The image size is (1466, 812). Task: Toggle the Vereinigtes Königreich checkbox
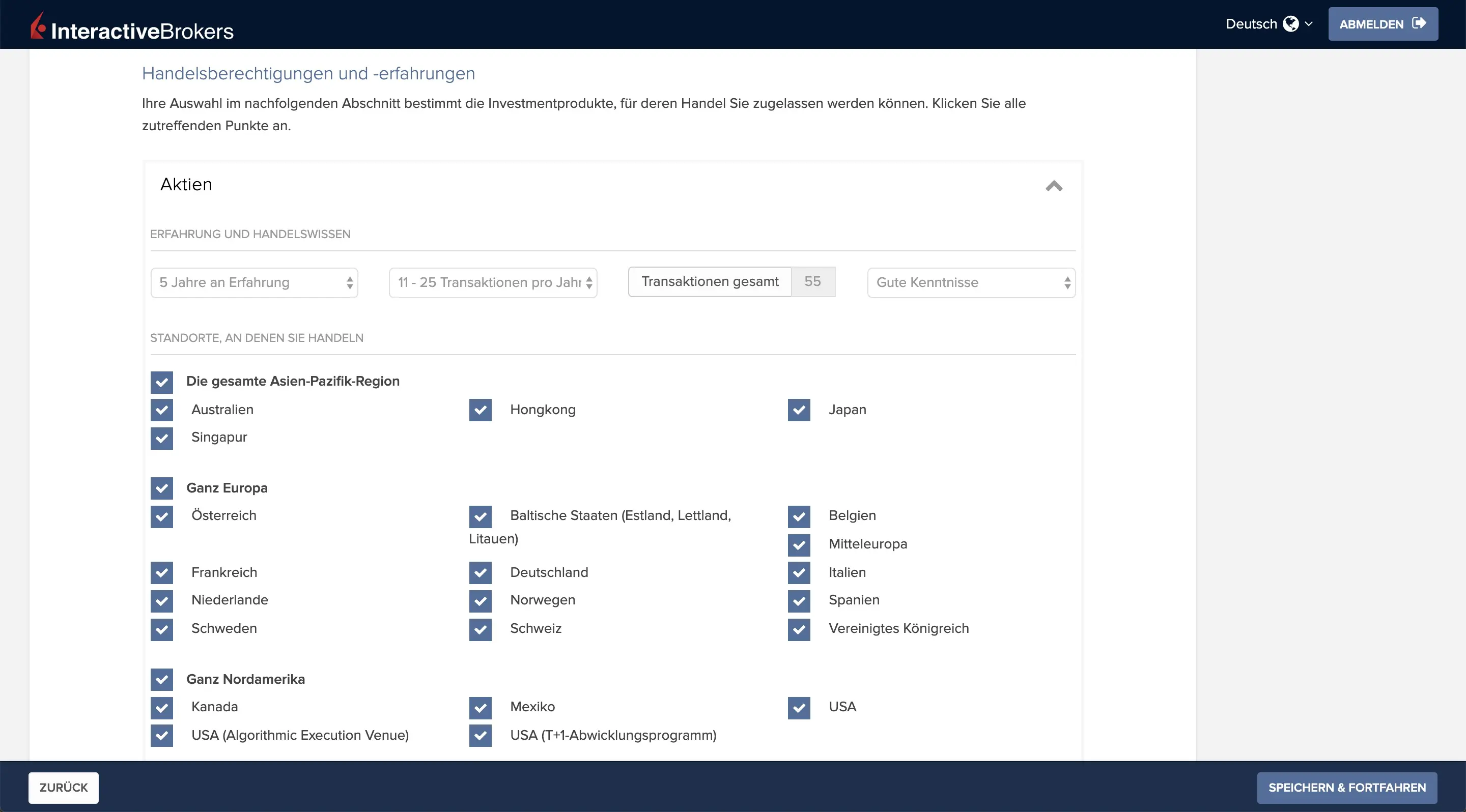[799, 629]
